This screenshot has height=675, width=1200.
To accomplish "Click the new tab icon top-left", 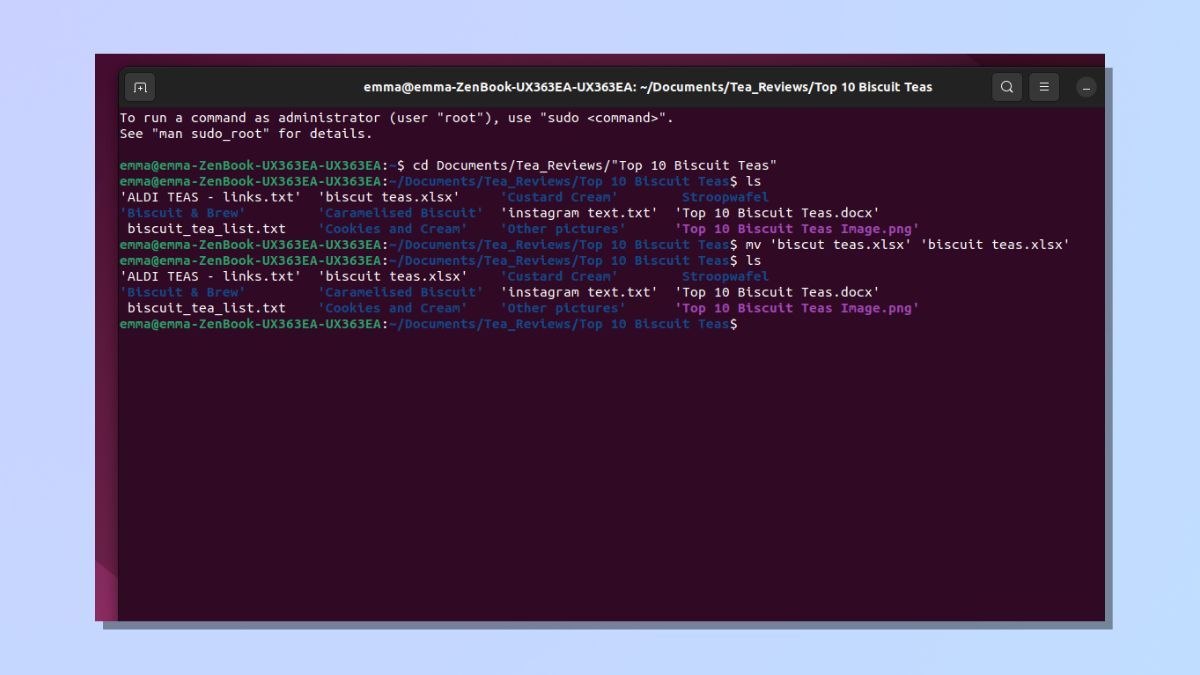I will pyautogui.click(x=140, y=87).
